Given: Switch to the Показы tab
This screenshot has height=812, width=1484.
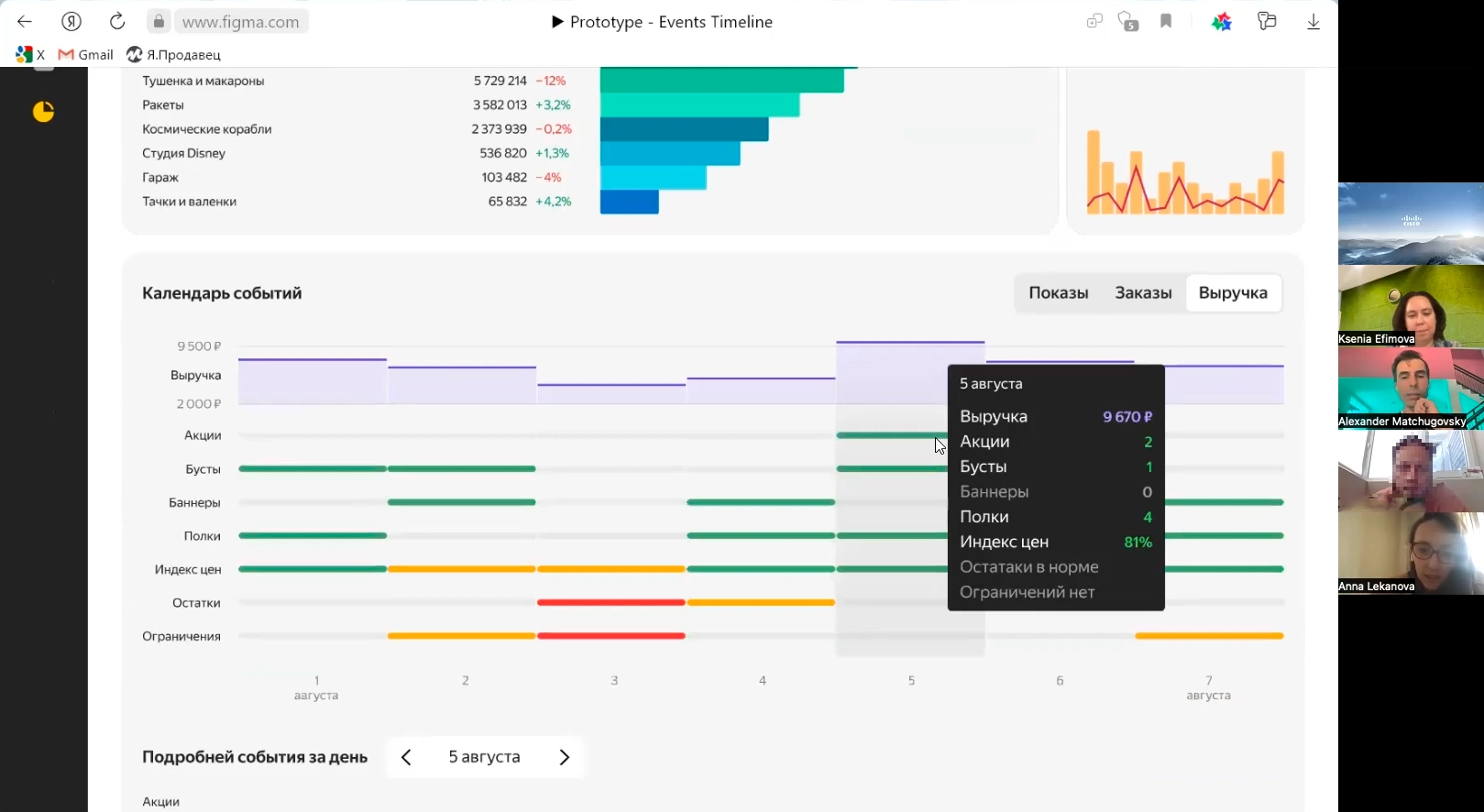Looking at the screenshot, I should pos(1059,293).
